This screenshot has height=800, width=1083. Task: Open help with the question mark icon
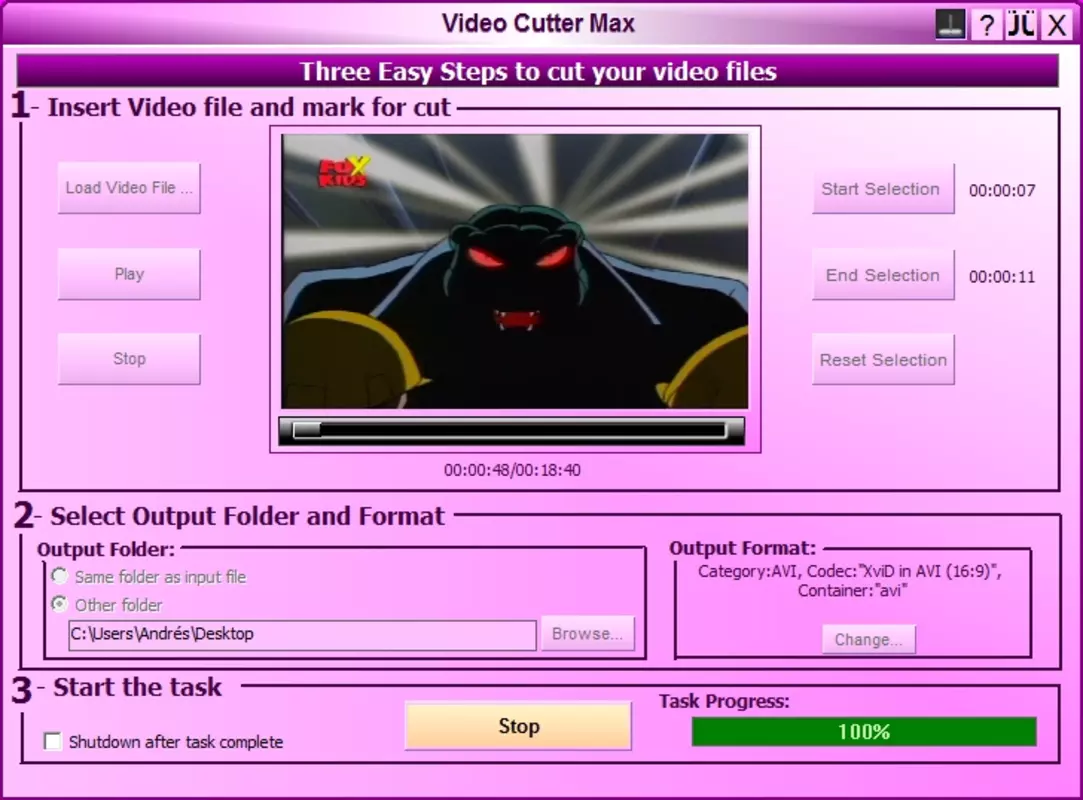tap(986, 25)
